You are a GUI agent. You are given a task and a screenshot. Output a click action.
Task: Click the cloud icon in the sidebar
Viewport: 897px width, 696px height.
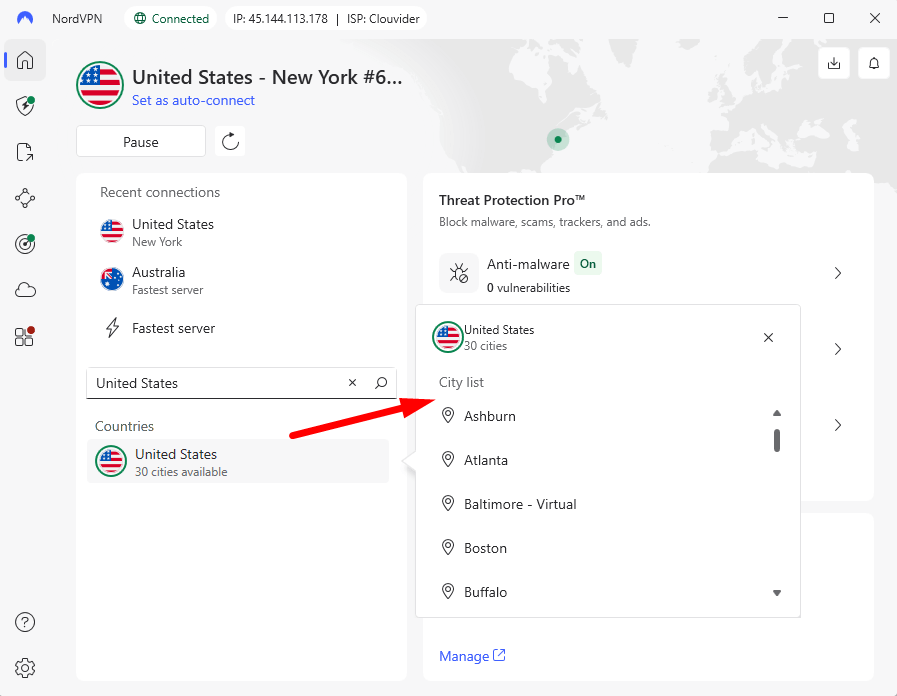tap(24, 290)
